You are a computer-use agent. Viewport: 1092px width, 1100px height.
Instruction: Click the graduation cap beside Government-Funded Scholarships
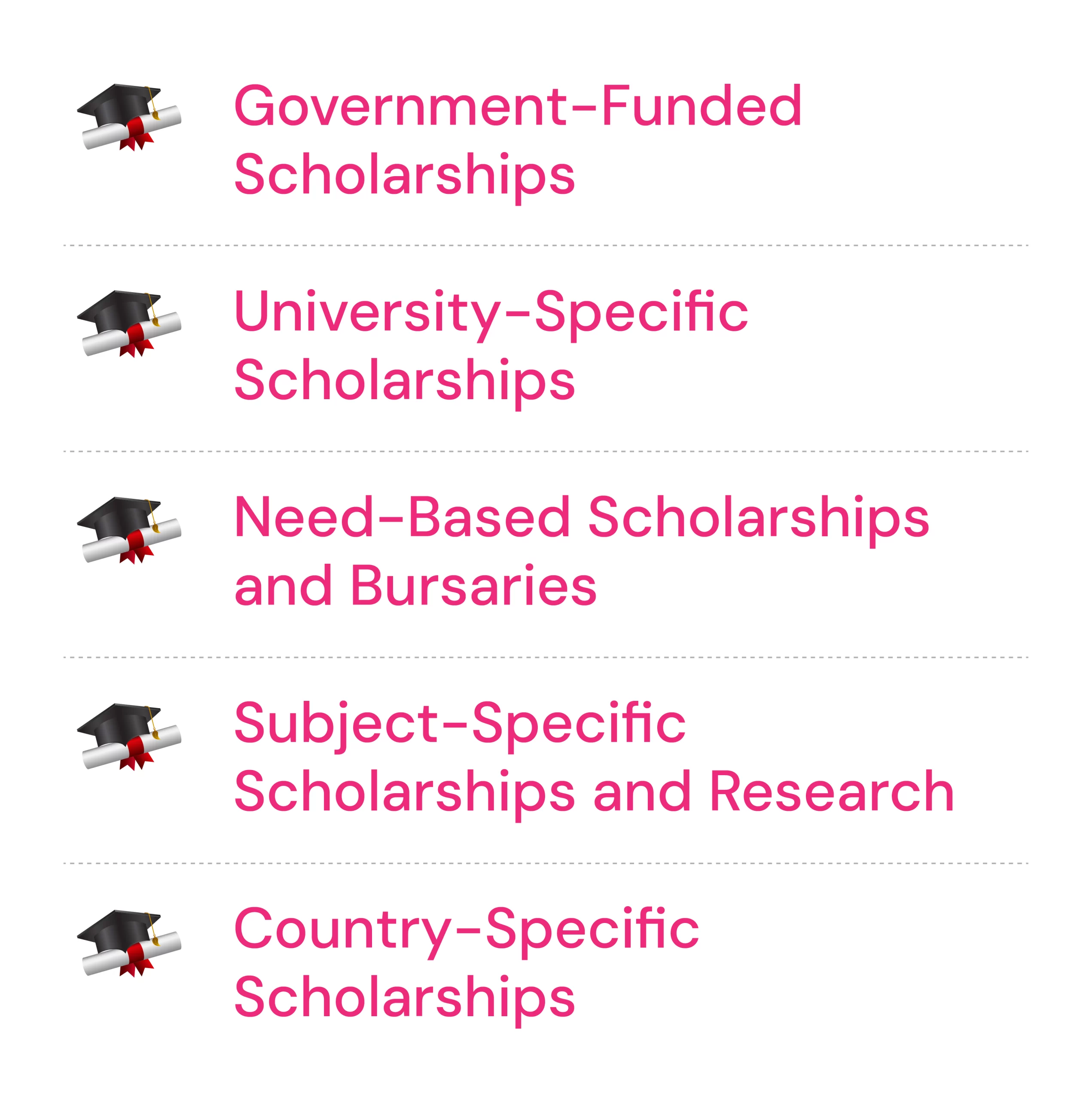click(x=129, y=117)
